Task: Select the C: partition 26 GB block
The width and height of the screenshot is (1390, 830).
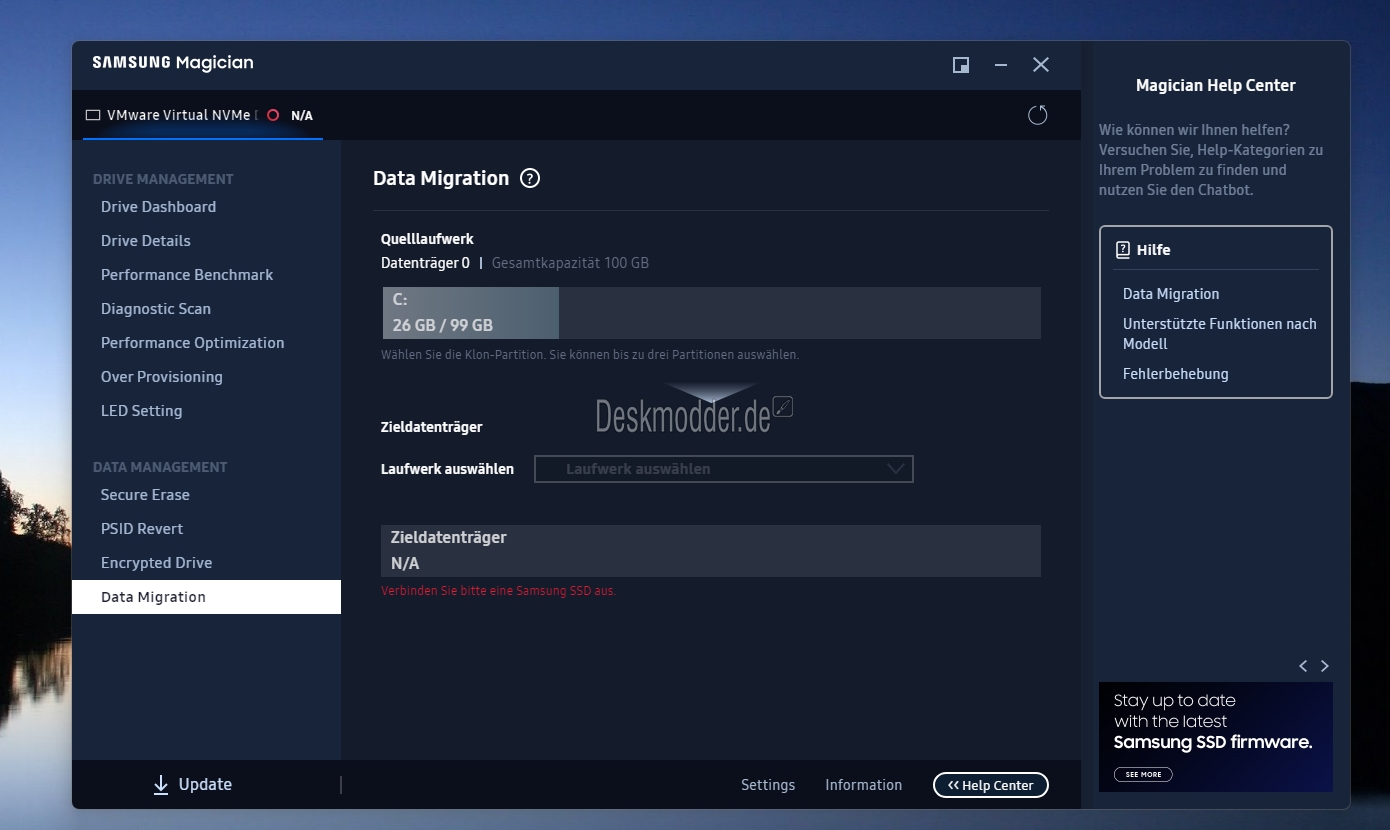Action: point(471,313)
